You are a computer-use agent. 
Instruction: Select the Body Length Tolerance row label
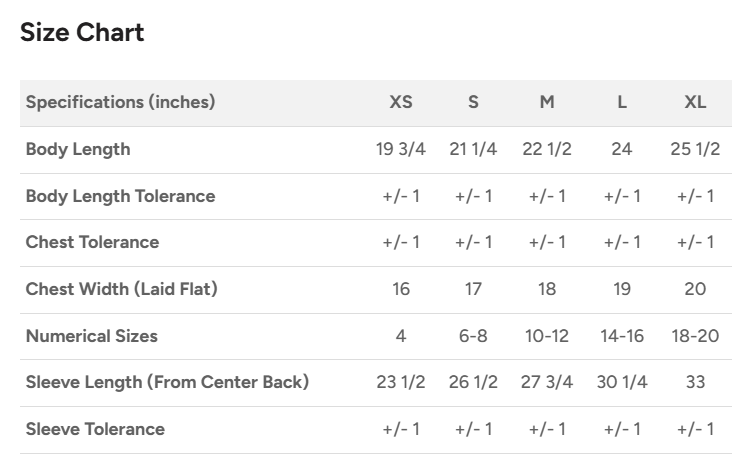tap(120, 196)
